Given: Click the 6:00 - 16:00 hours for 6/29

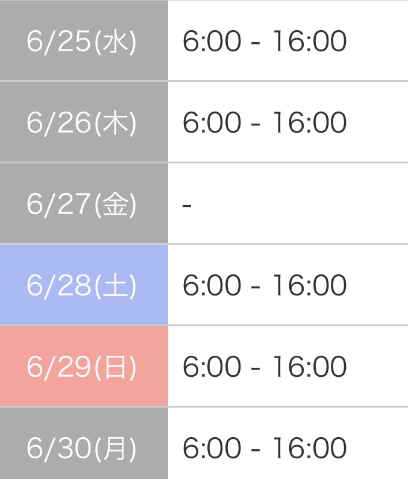Looking at the screenshot, I should click(x=265, y=366).
